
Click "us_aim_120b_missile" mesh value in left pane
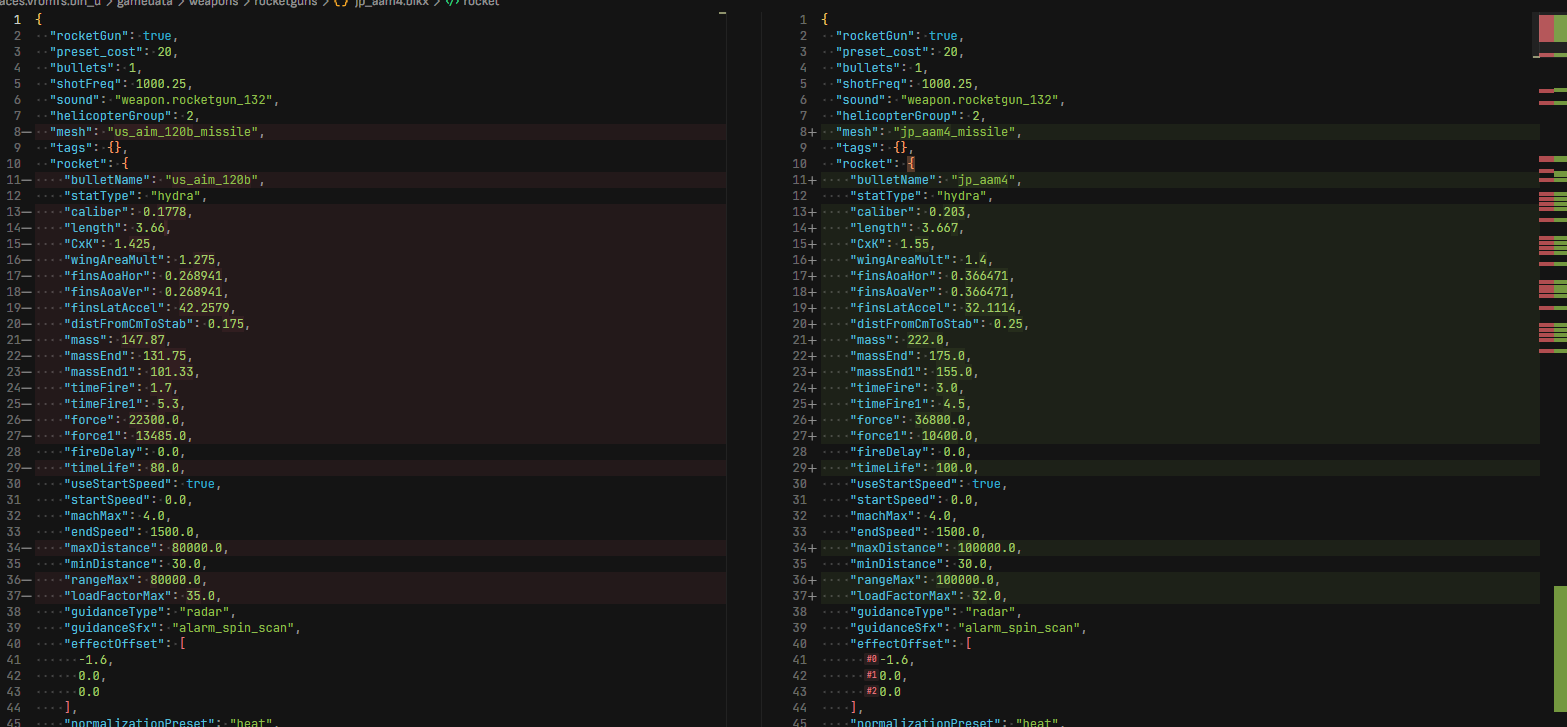tap(185, 132)
